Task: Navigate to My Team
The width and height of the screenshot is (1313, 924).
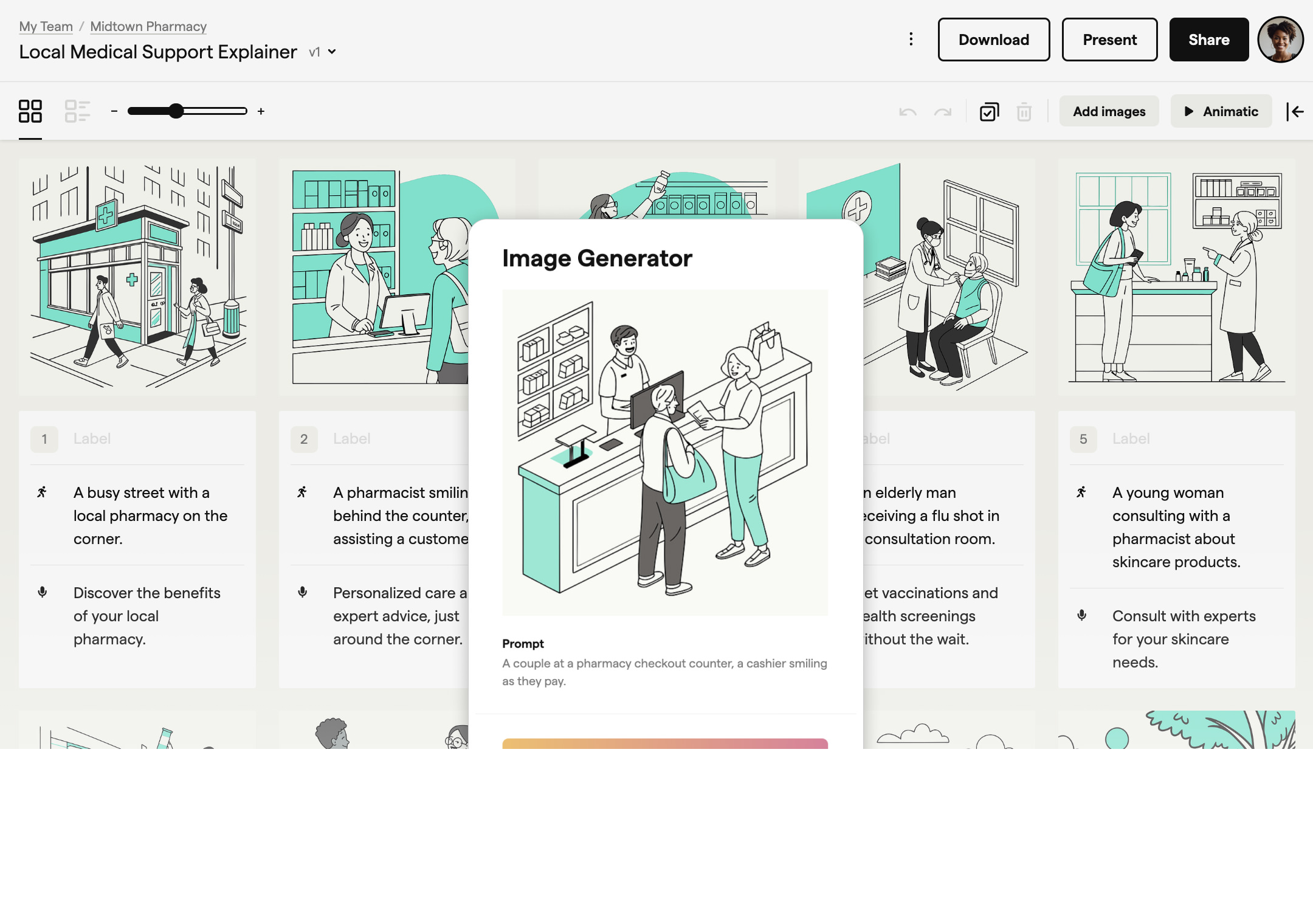Action: pyautogui.click(x=46, y=26)
